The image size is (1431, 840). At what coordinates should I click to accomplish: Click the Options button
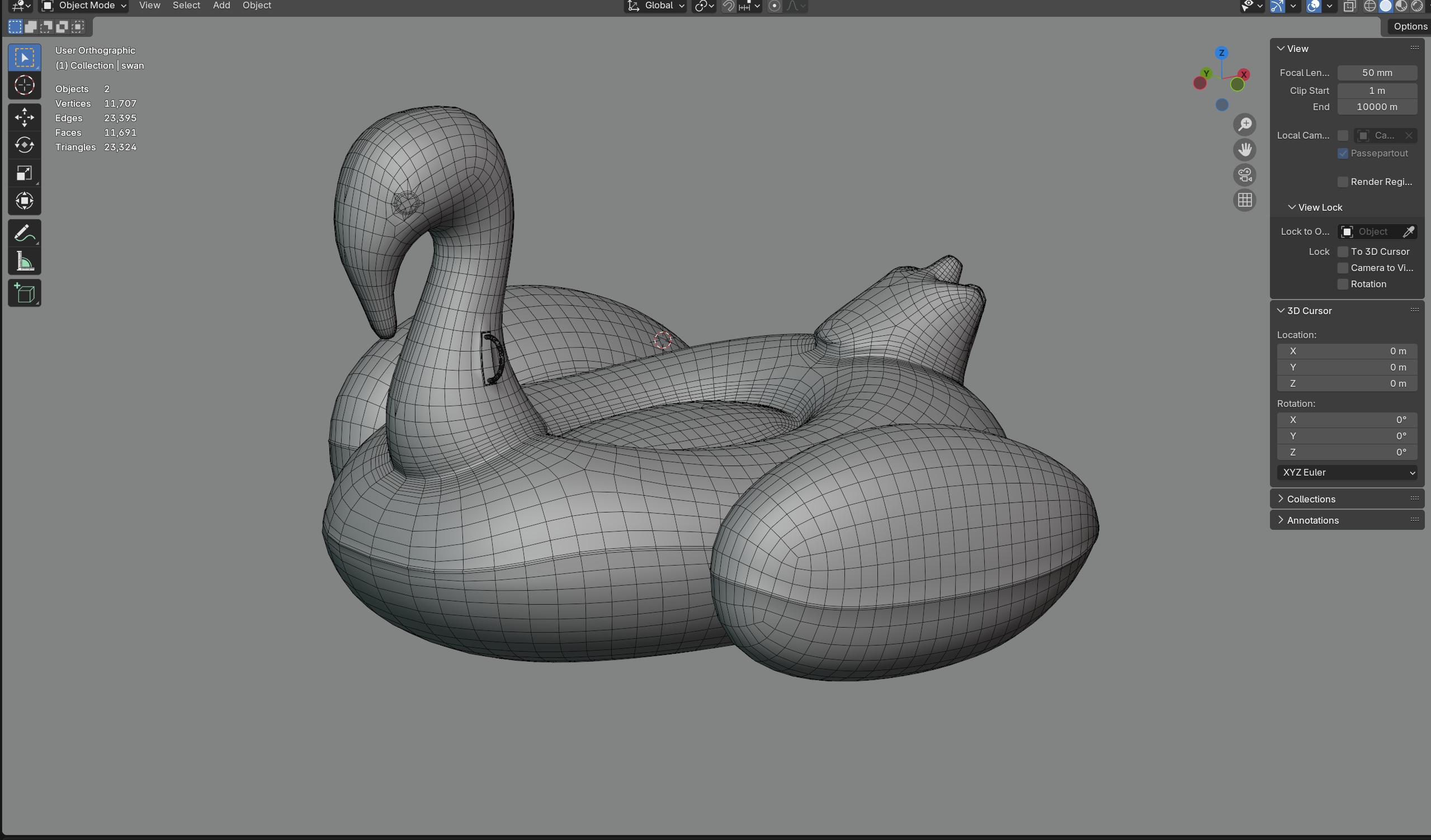pyautogui.click(x=1410, y=26)
